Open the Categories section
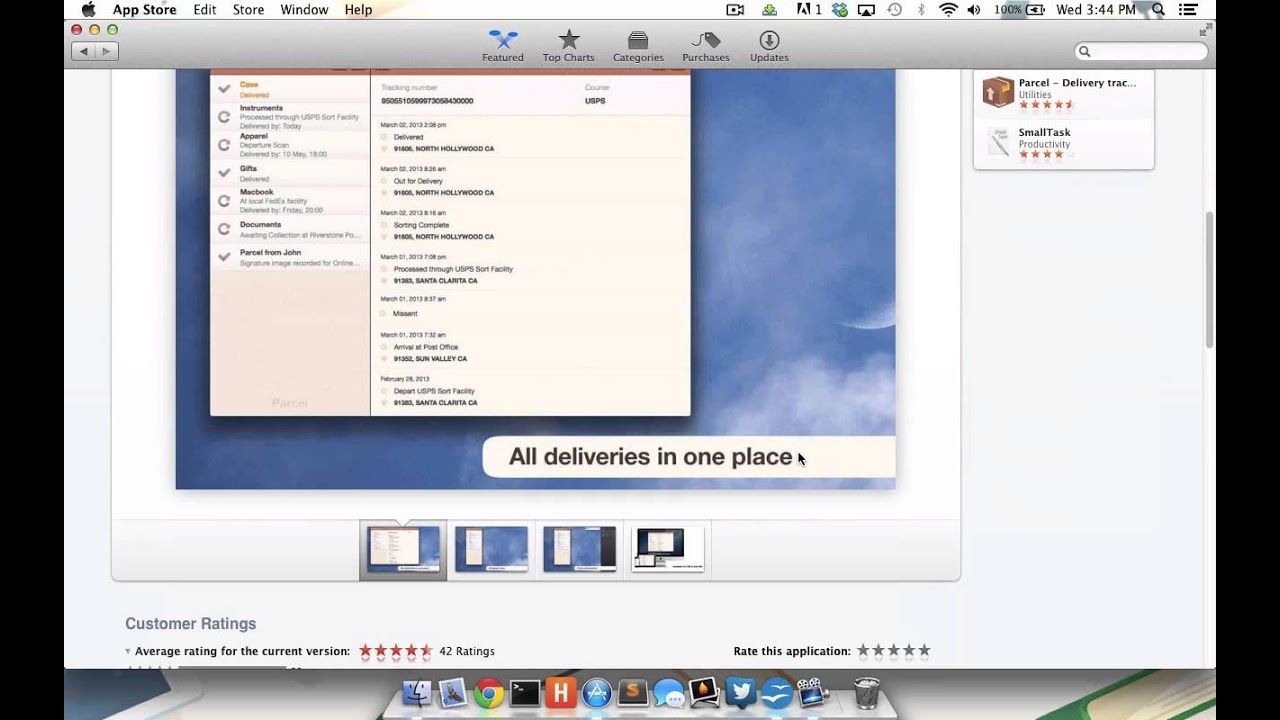This screenshot has width=1280, height=720. click(638, 46)
